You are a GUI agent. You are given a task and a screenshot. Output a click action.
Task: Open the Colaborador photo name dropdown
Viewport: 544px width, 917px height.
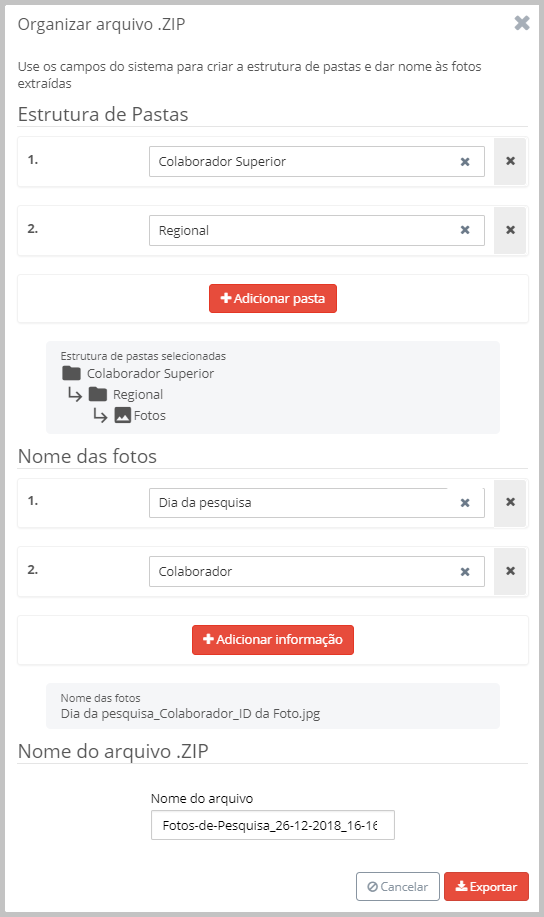tap(316, 571)
